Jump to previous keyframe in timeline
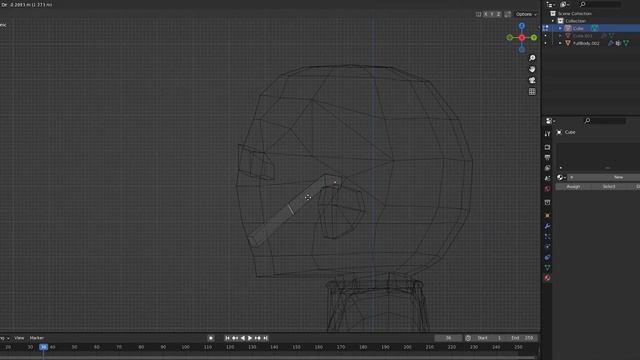The height and width of the screenshot is (360, 640). tap(235, 338)
